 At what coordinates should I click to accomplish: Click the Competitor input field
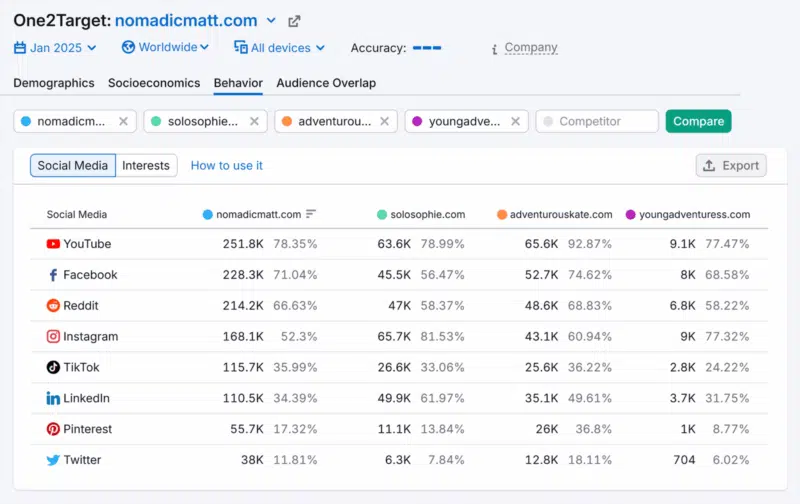[598, 122]
